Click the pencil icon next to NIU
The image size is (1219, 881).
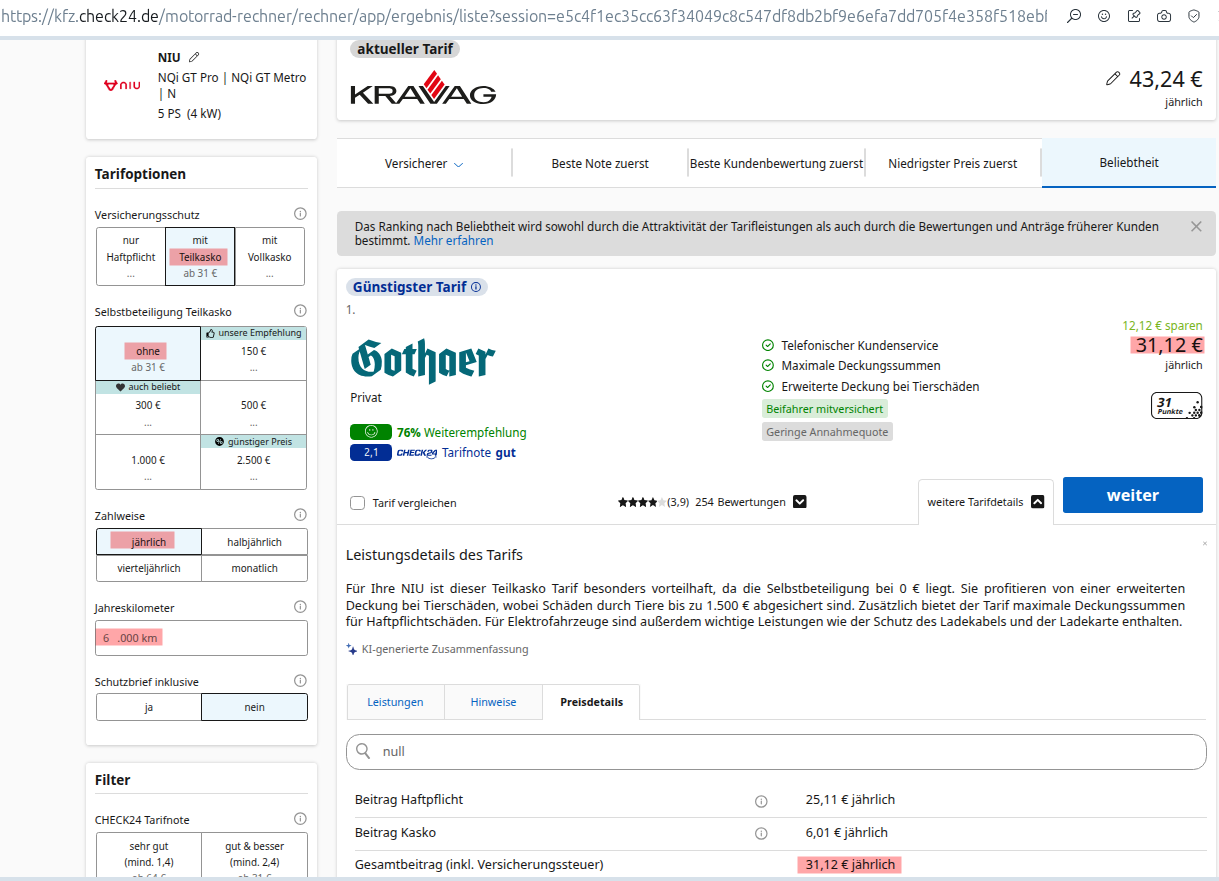click(x=194, y=57)
